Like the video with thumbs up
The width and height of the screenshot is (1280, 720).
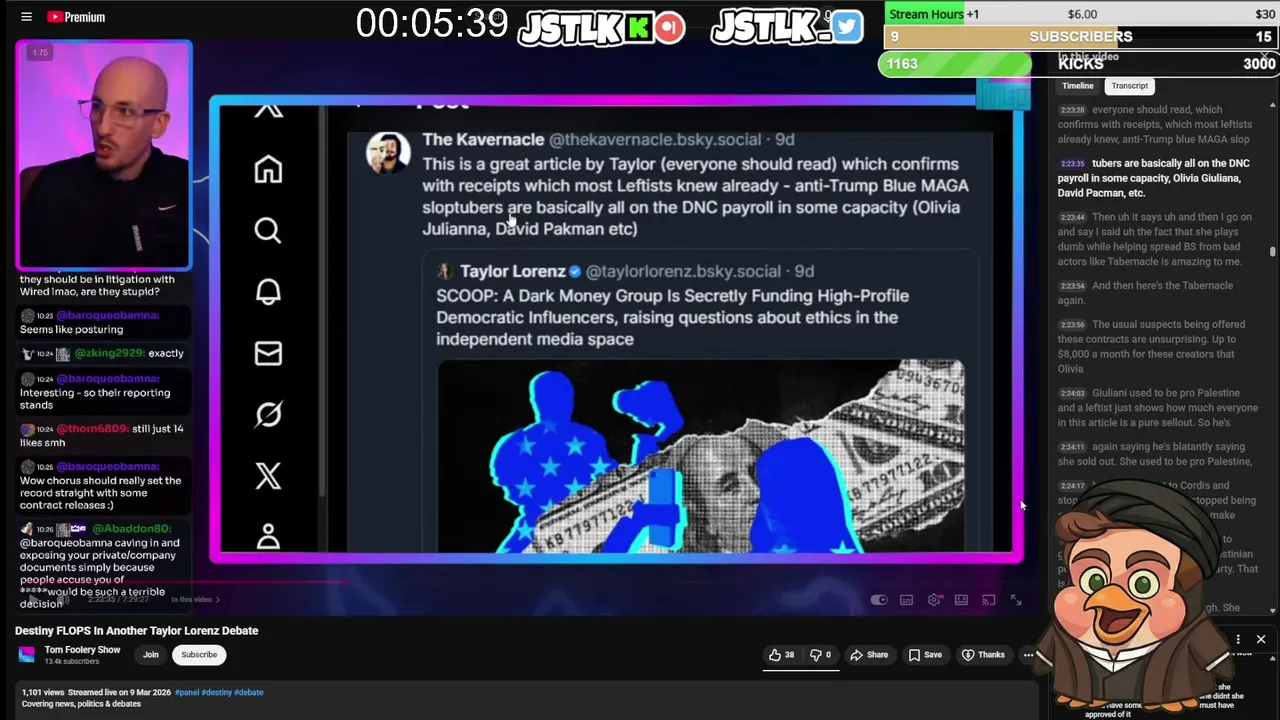[x=781, y=655]
